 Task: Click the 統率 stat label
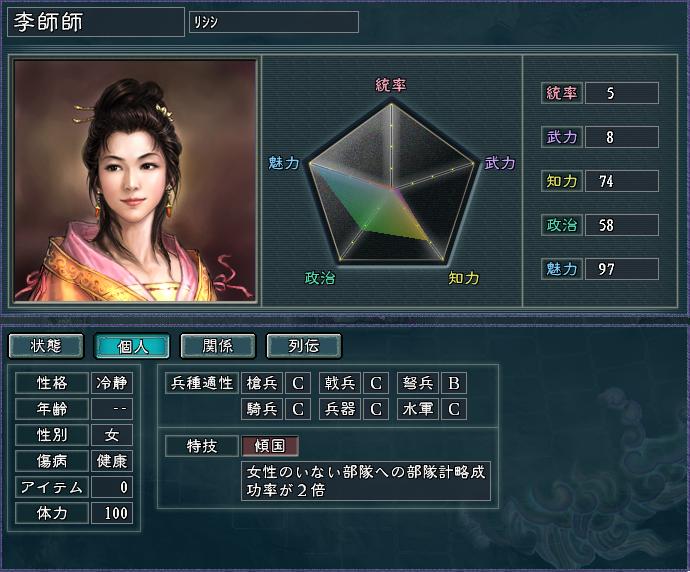pos(562,93)
